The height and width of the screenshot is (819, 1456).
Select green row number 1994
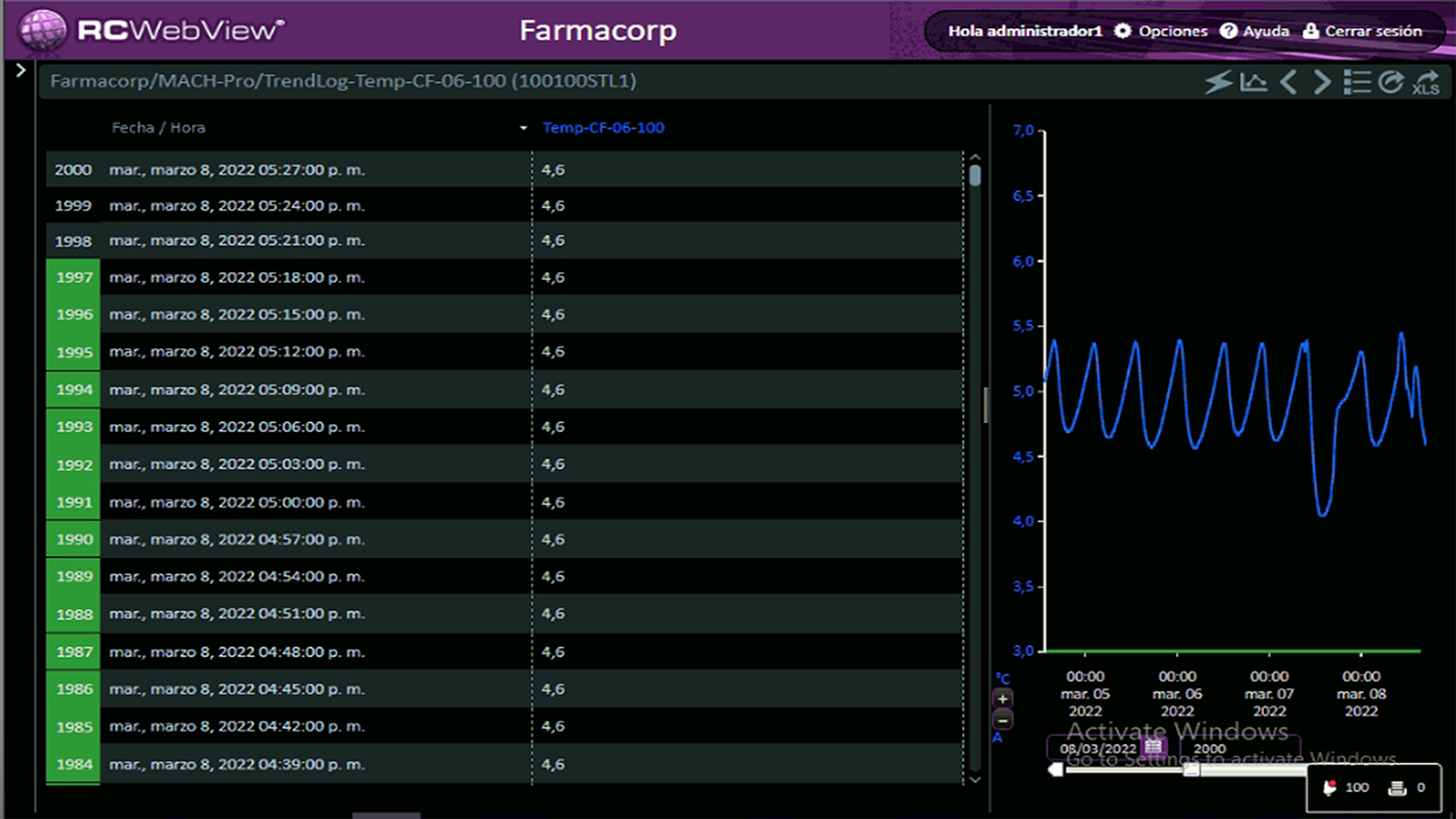coord(74,389)
